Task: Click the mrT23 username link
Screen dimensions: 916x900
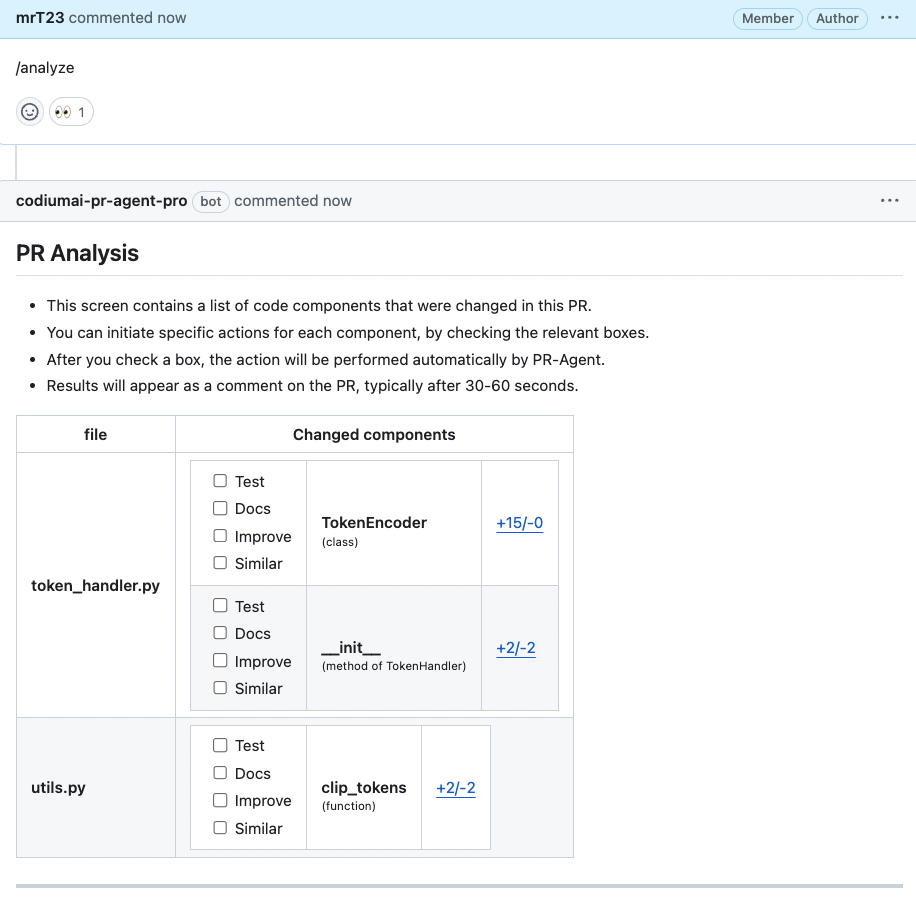Action: [x=40, y=18]
